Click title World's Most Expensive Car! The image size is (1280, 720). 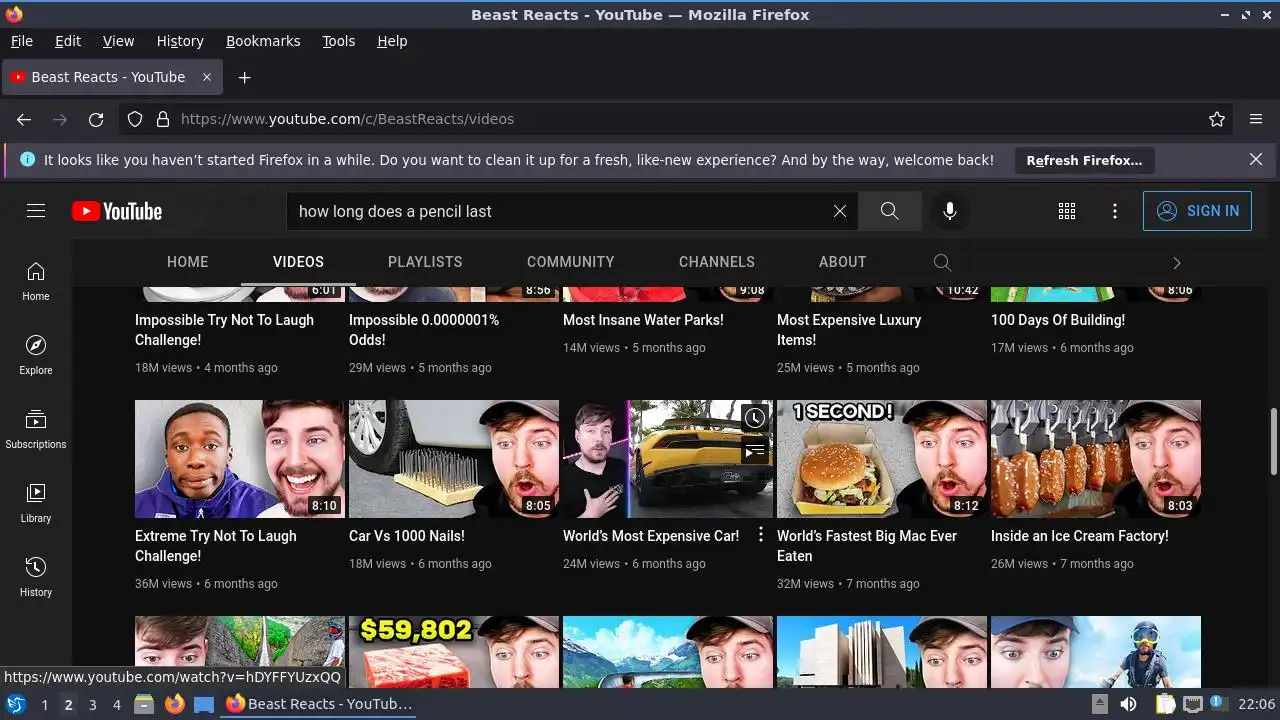[651, 536]
